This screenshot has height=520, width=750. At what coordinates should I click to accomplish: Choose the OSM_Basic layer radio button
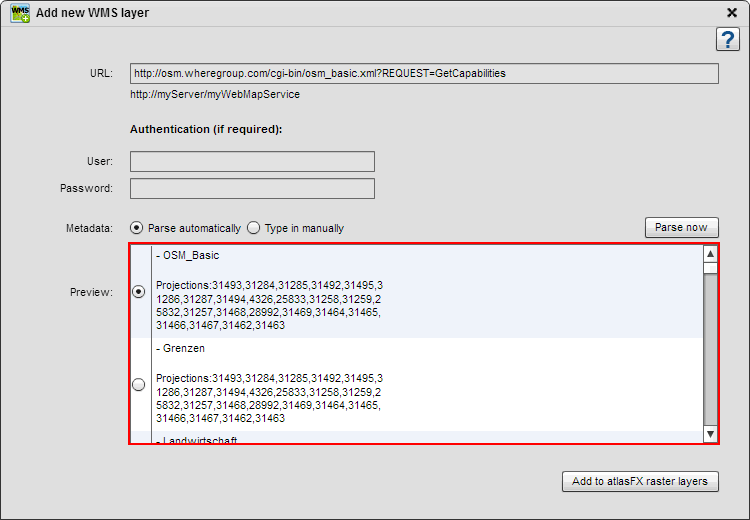click(139, 291)
